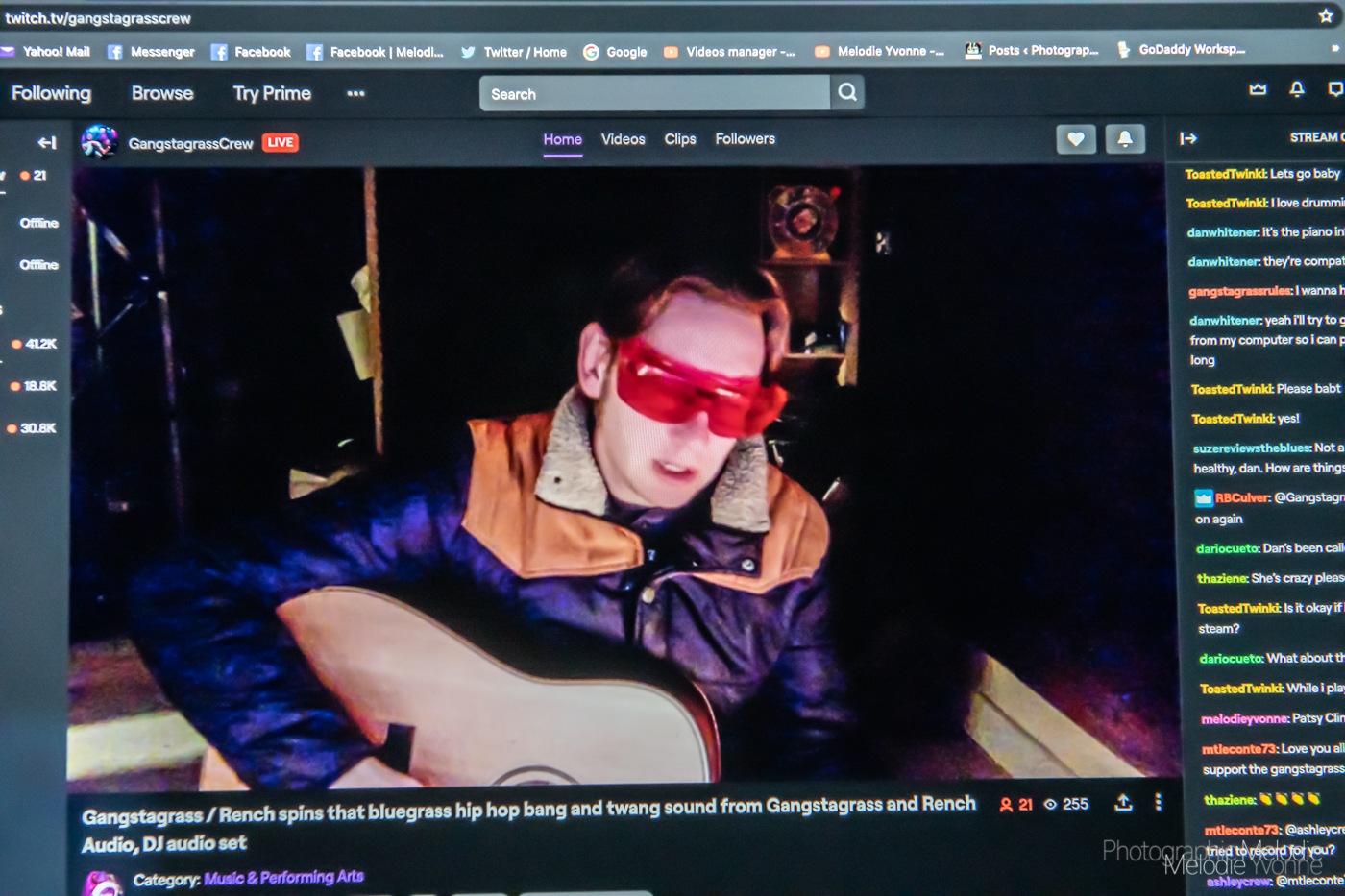Open the three-dot navigation more menu
Screen dimensions: 1345x896
point(355,94)
